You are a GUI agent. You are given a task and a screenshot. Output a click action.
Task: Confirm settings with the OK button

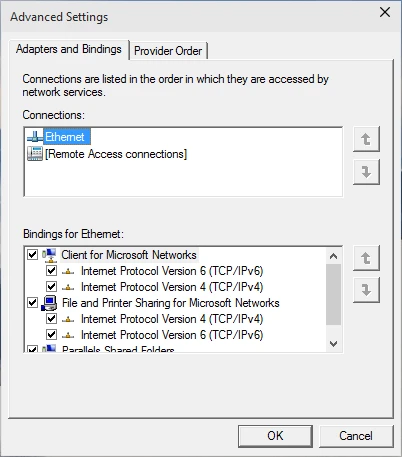[x=275, y=436]
